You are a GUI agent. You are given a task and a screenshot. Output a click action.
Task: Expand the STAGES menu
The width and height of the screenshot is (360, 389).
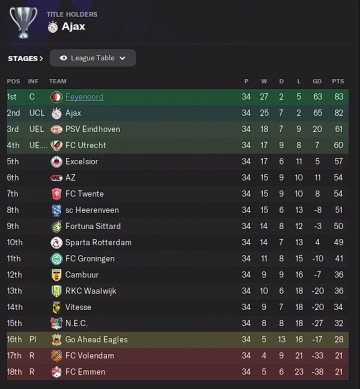point(26,58)
